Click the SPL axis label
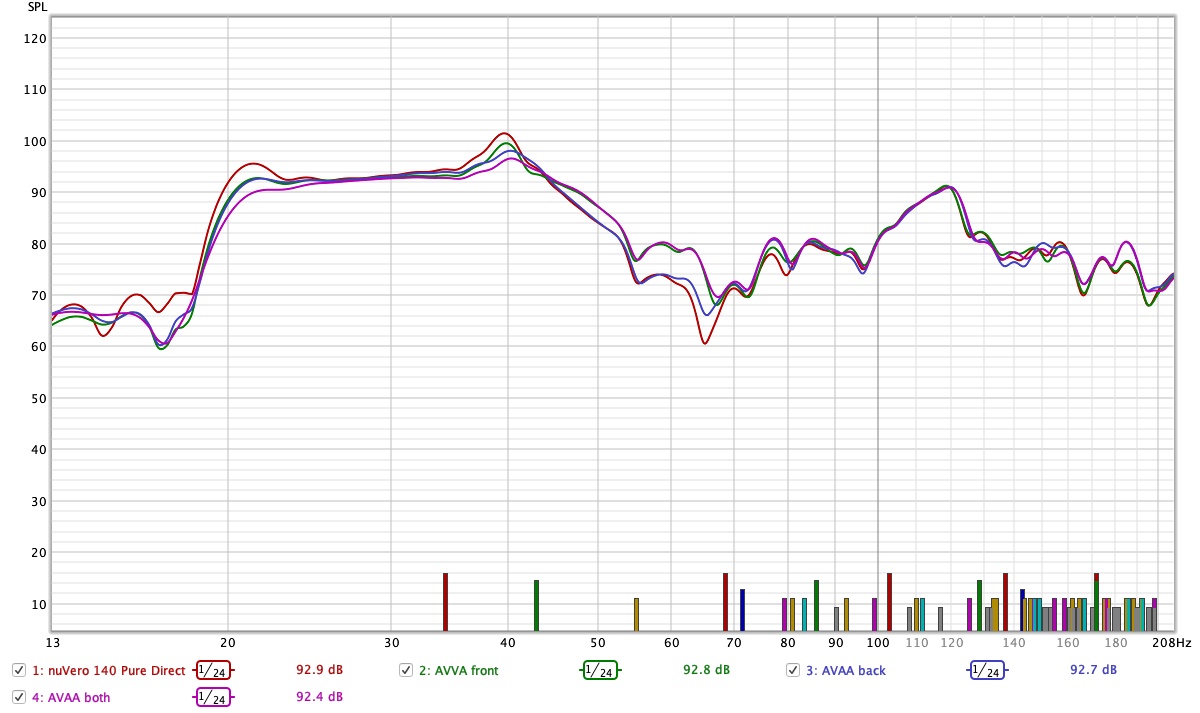Screen dimensions: 1200x713 pos(36,7)
